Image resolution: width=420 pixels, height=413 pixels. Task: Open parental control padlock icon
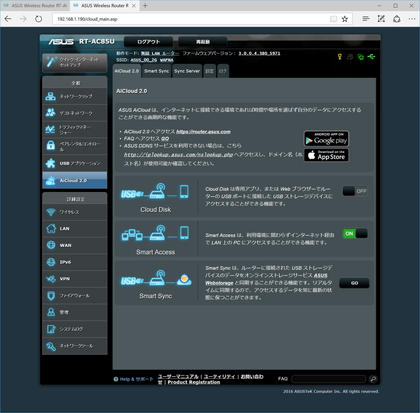[x=50, y=145]
